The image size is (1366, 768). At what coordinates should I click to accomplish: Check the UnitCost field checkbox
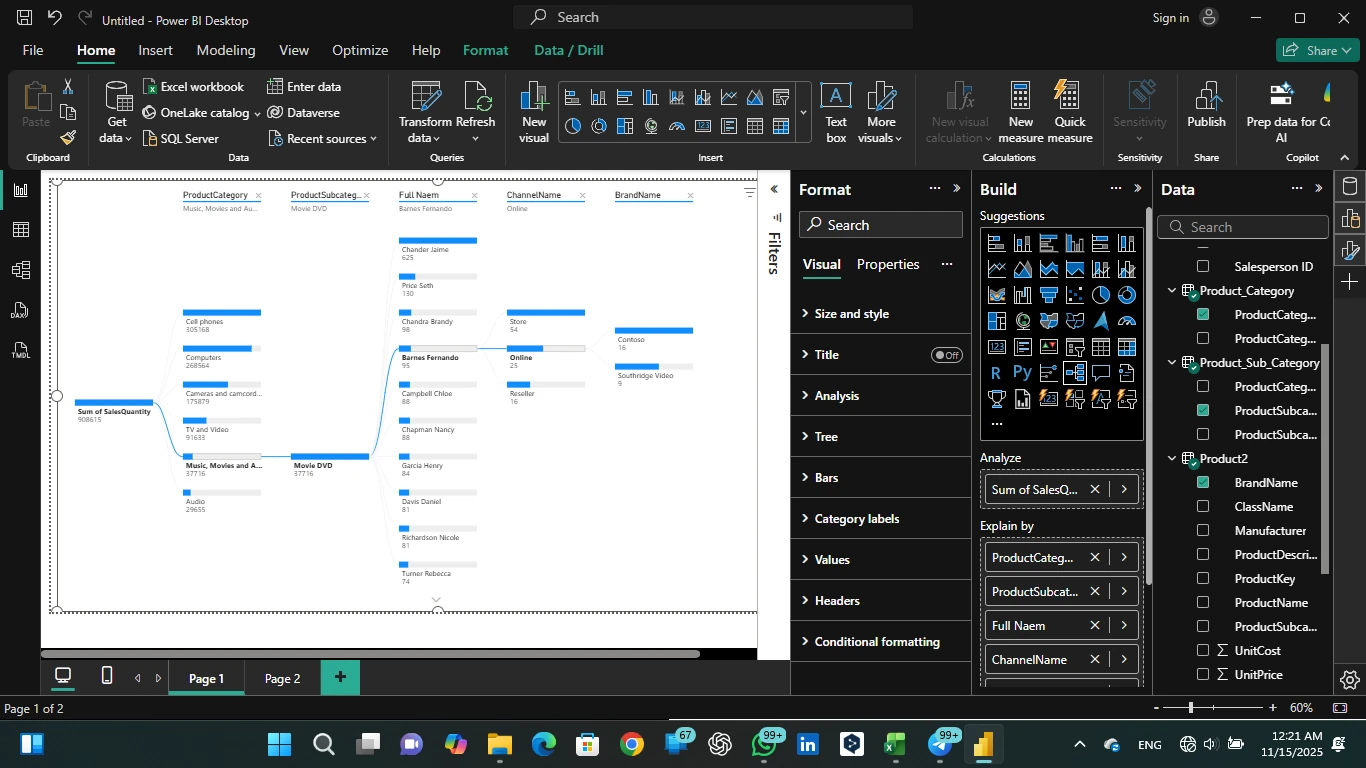coord(1203,650)
